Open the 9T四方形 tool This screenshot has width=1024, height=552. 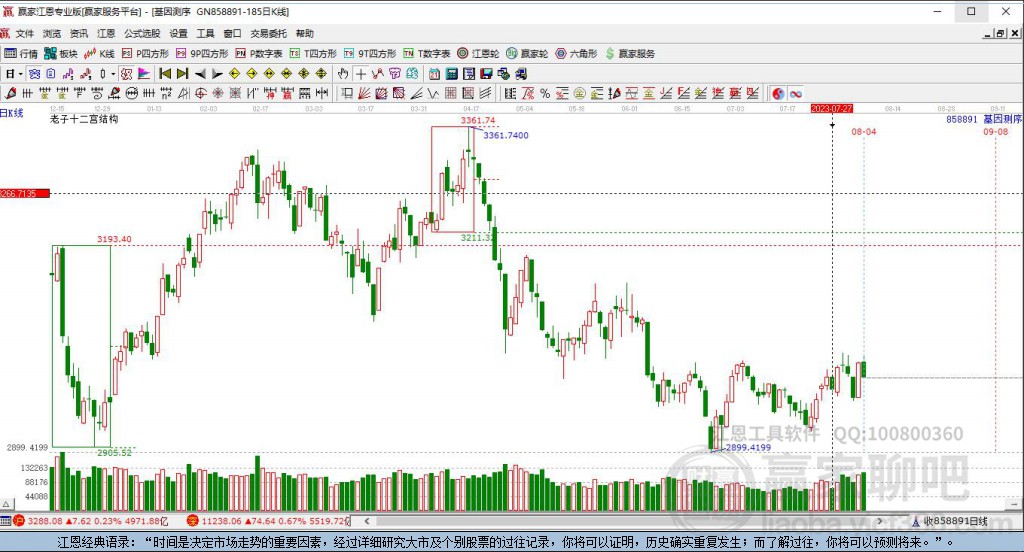click(370, 54)
